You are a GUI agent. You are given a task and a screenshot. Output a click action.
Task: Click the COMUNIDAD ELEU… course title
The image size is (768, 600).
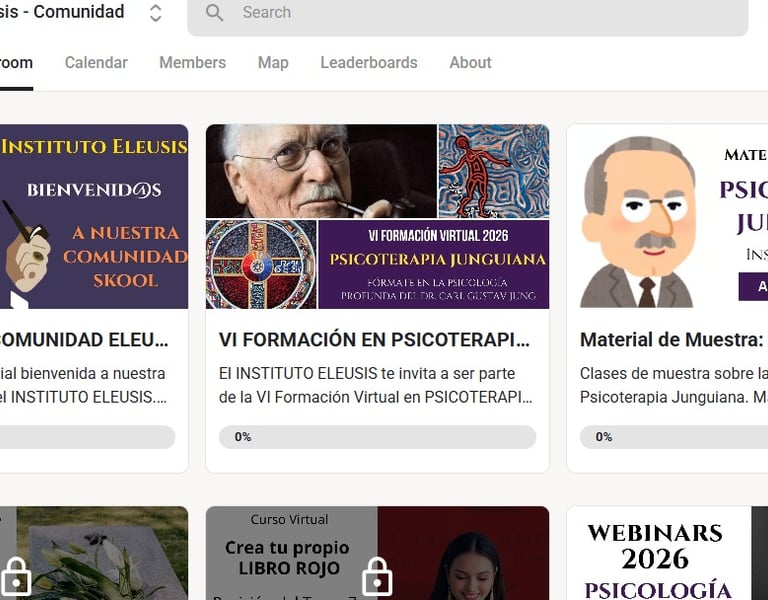[84, 339]
